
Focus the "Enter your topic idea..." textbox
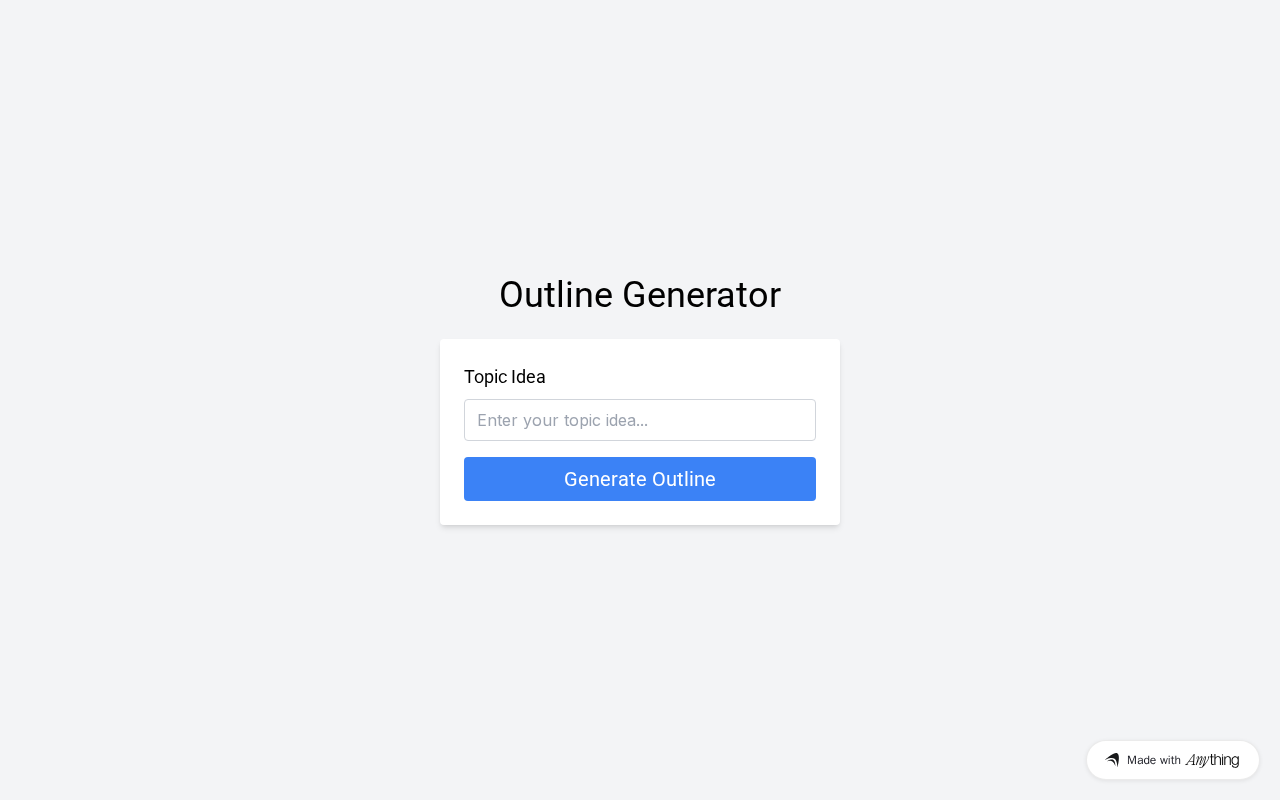tap(640, 420)
